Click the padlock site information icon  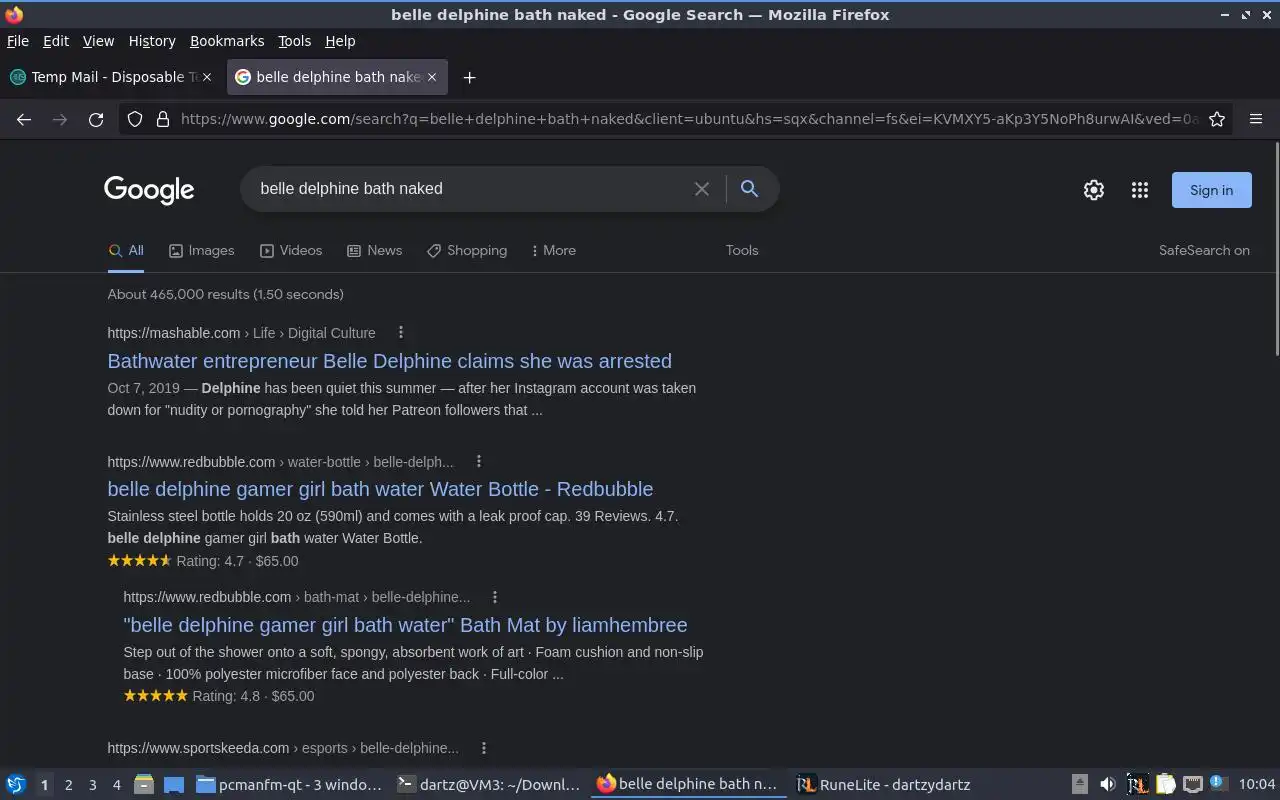click(x=162, y=119)
